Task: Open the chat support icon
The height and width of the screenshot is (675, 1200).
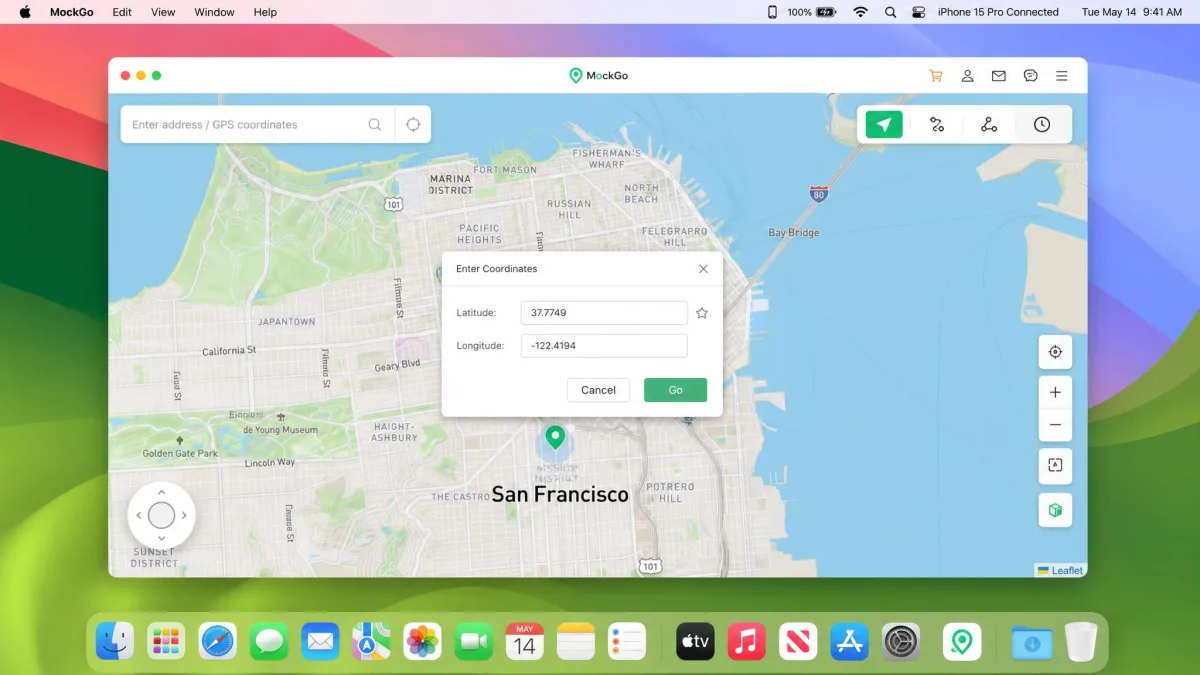Action: click(x=1030, y=76)
